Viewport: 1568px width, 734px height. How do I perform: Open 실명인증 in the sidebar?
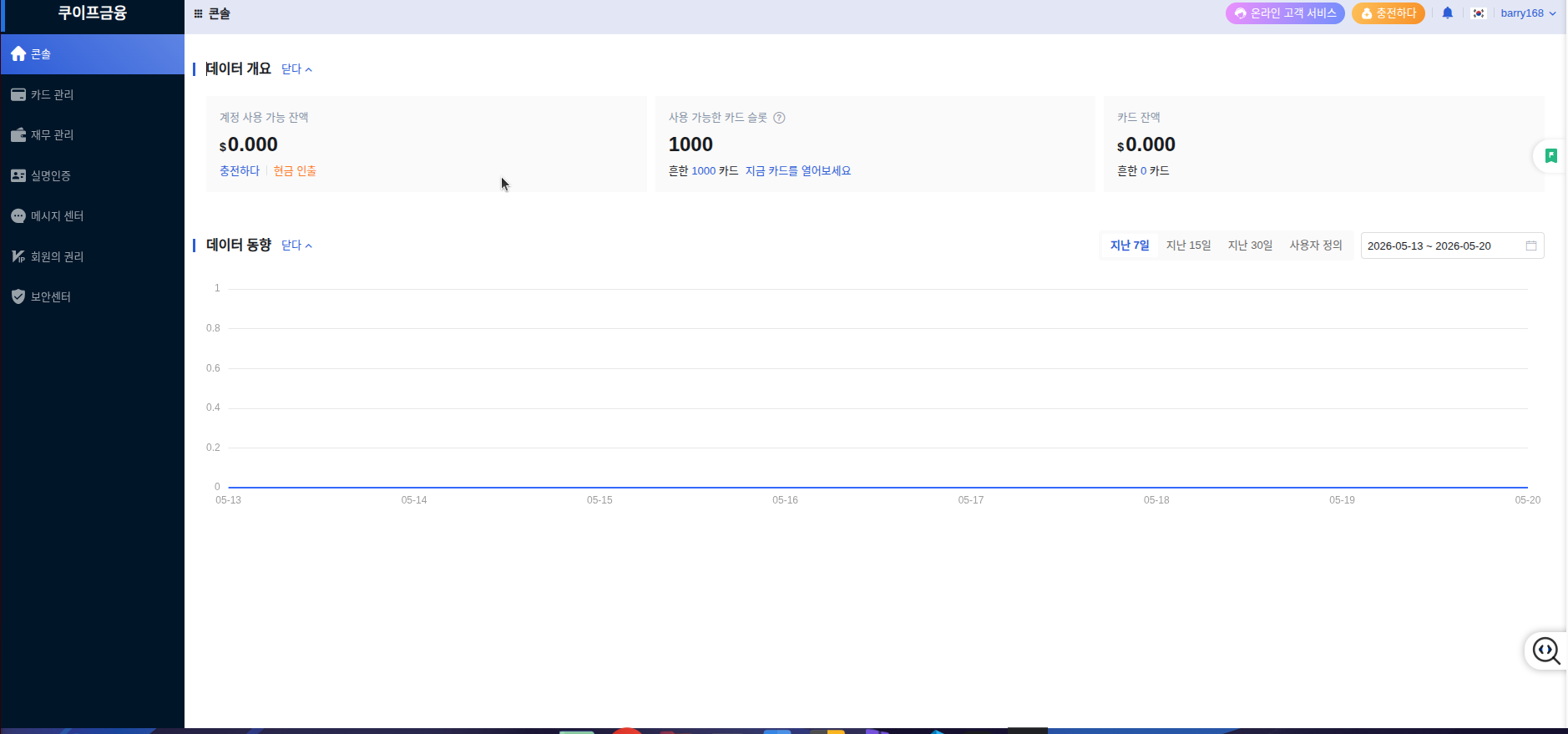click(x=93, y=175)
